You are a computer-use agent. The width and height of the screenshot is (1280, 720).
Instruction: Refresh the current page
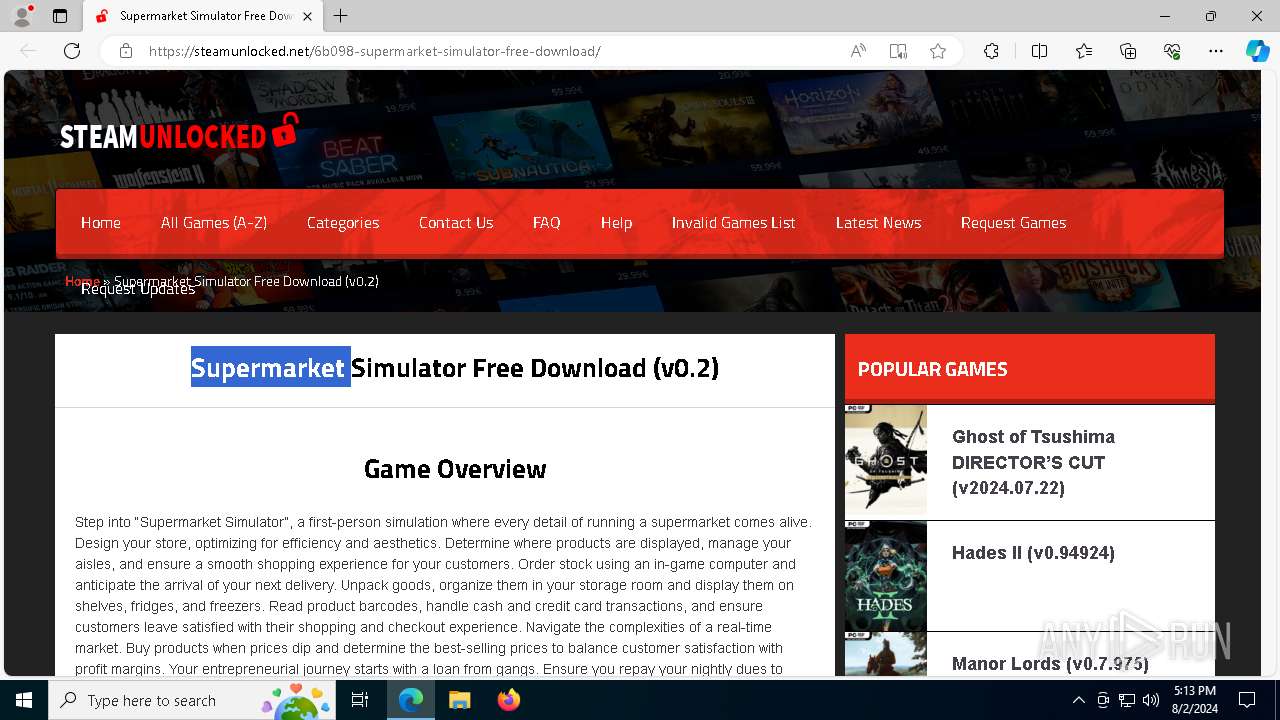click(x=72, y=51)
